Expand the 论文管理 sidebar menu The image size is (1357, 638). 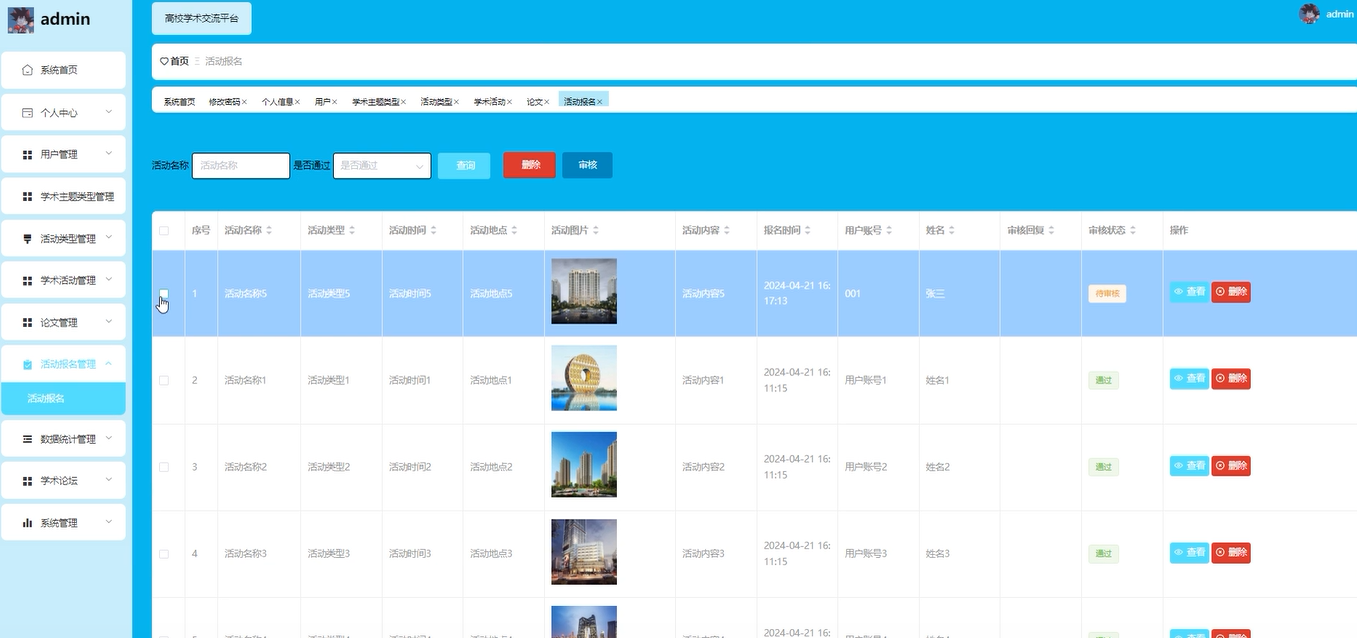pyautogui.click(x=109, y=322)
